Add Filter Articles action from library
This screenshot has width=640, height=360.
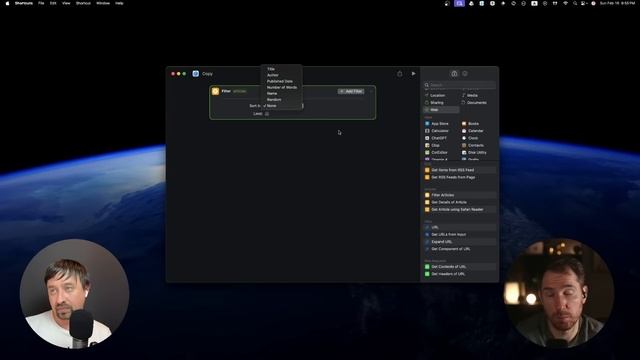click(460, 195)
